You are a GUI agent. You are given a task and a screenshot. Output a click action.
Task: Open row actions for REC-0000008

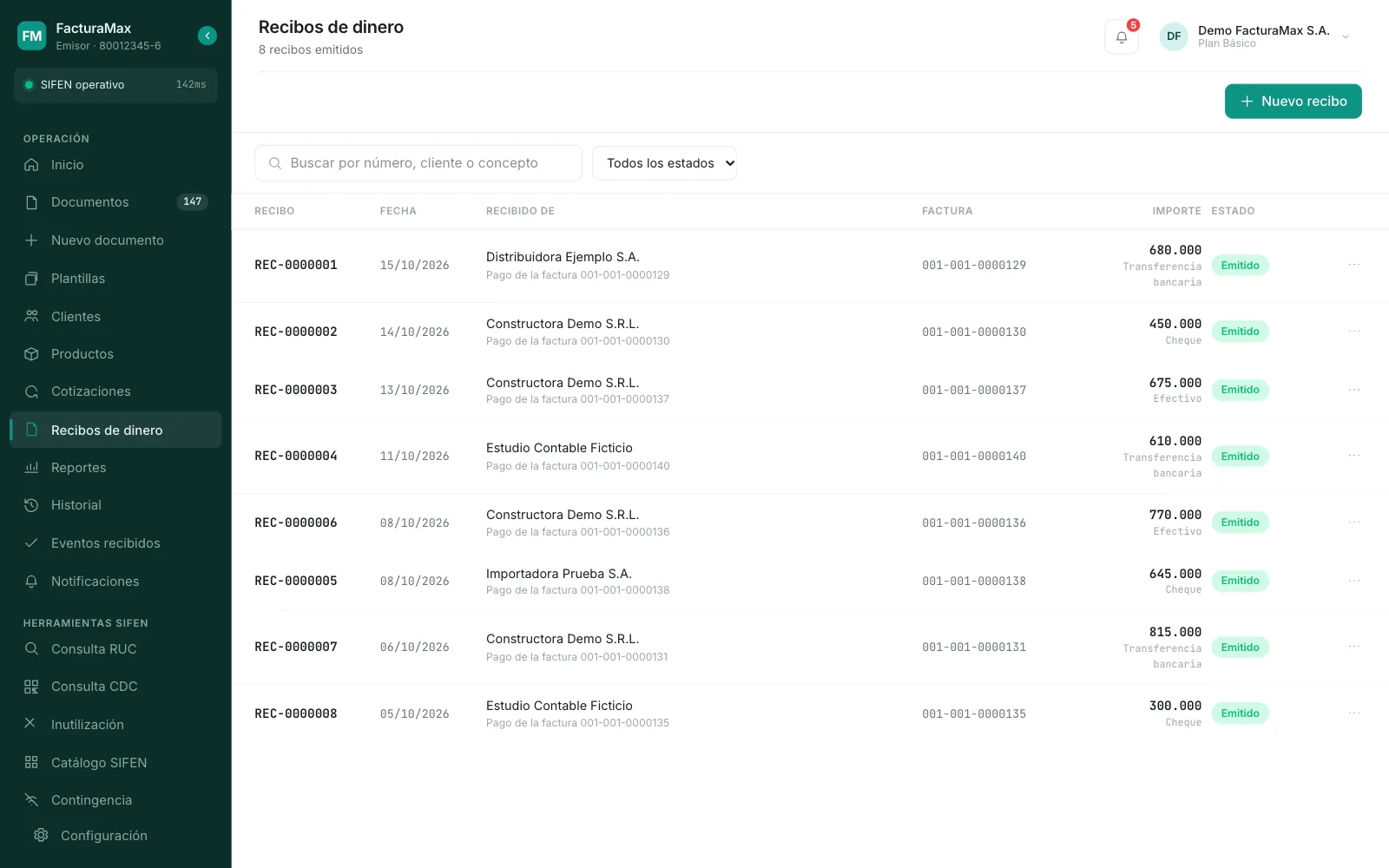pyautogui.click(x=1353, y=713)
